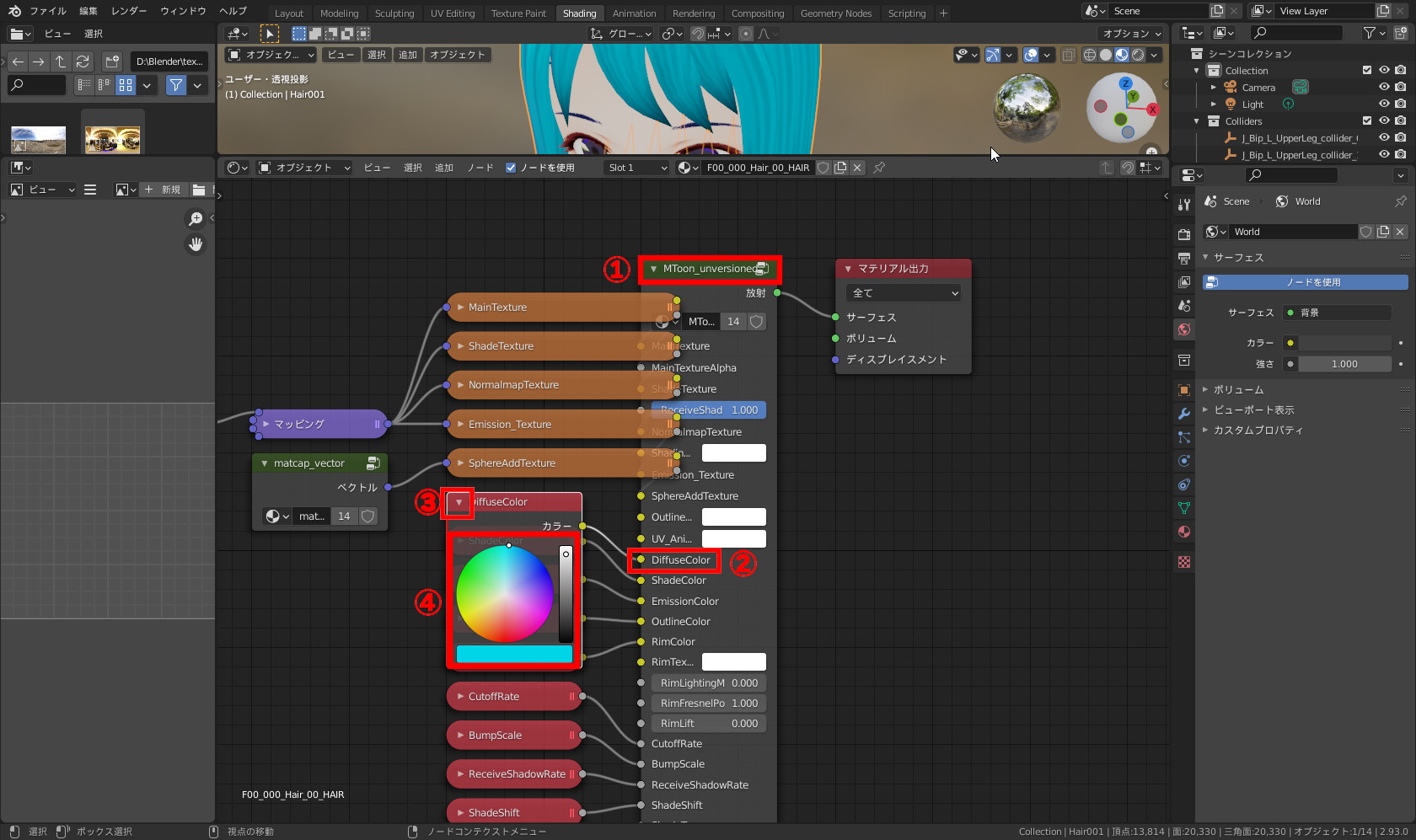Open the Physics properties tab
The height and width of the screenshot is (840, 1416).
[x=1184, y=461]
